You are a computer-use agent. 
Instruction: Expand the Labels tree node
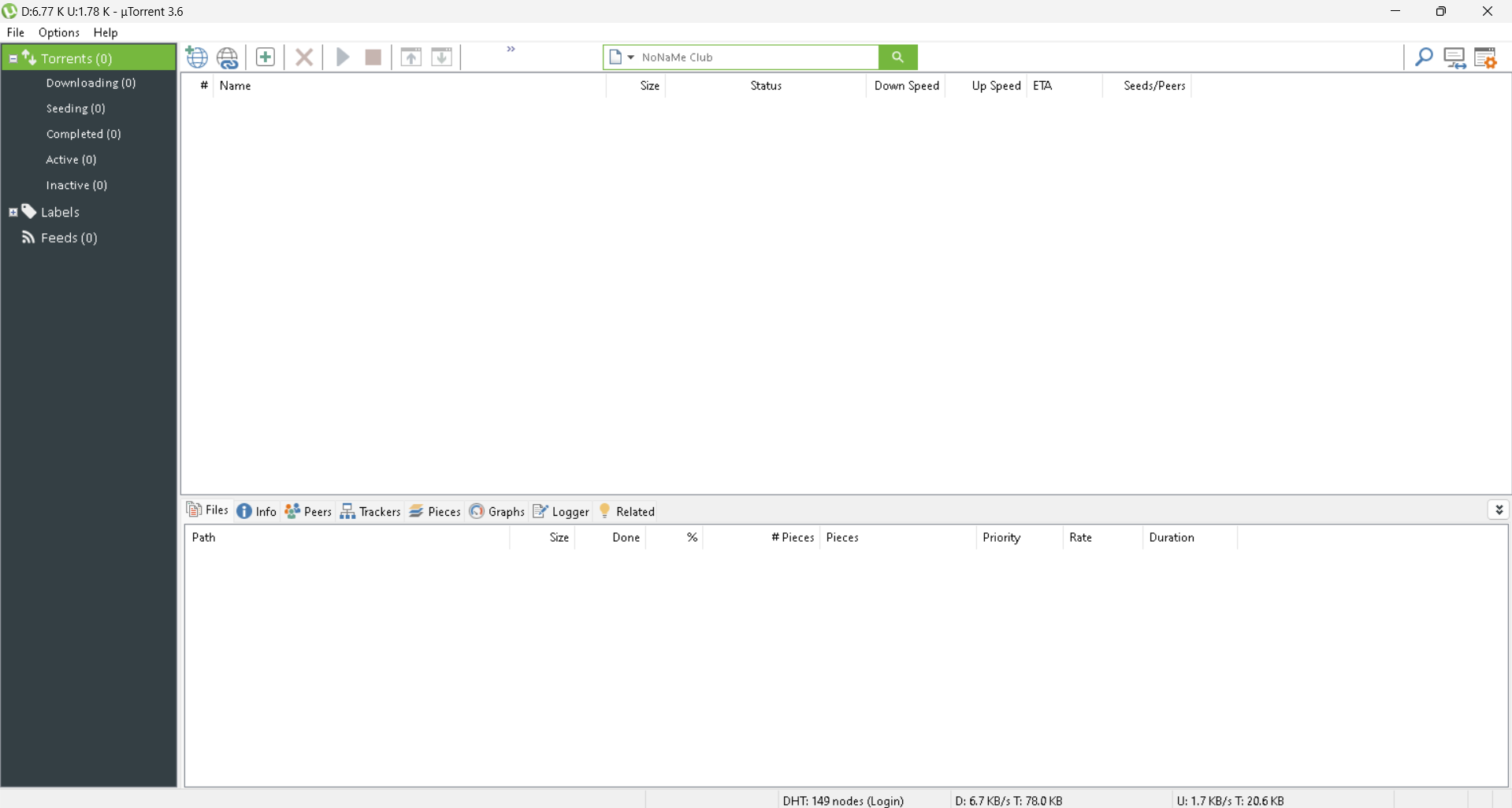click(13, 212)
